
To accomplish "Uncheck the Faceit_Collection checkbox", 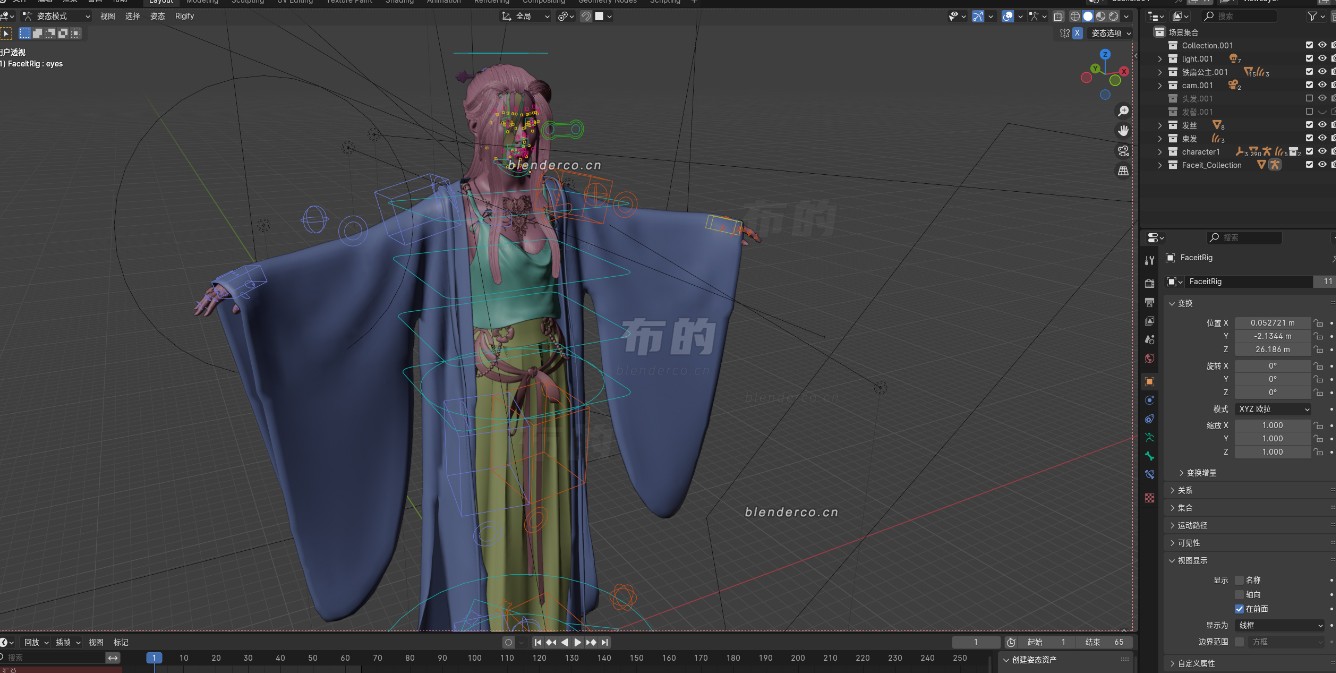I will 1310,165.
